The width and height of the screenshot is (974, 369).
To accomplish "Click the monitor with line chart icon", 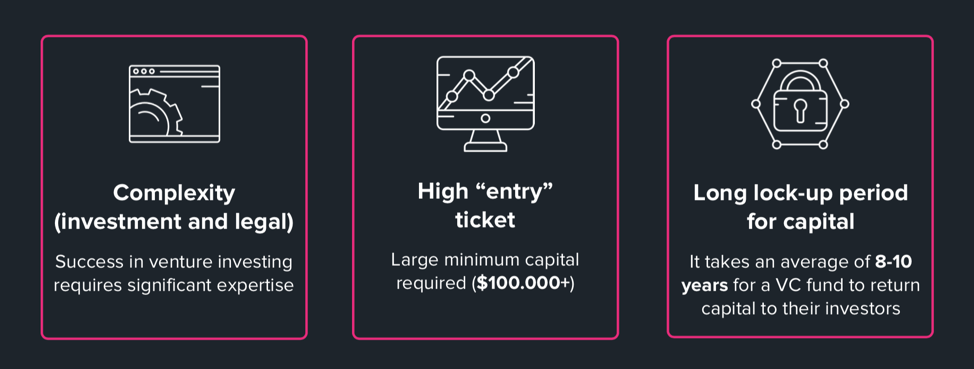I will (x=486, y=104).
